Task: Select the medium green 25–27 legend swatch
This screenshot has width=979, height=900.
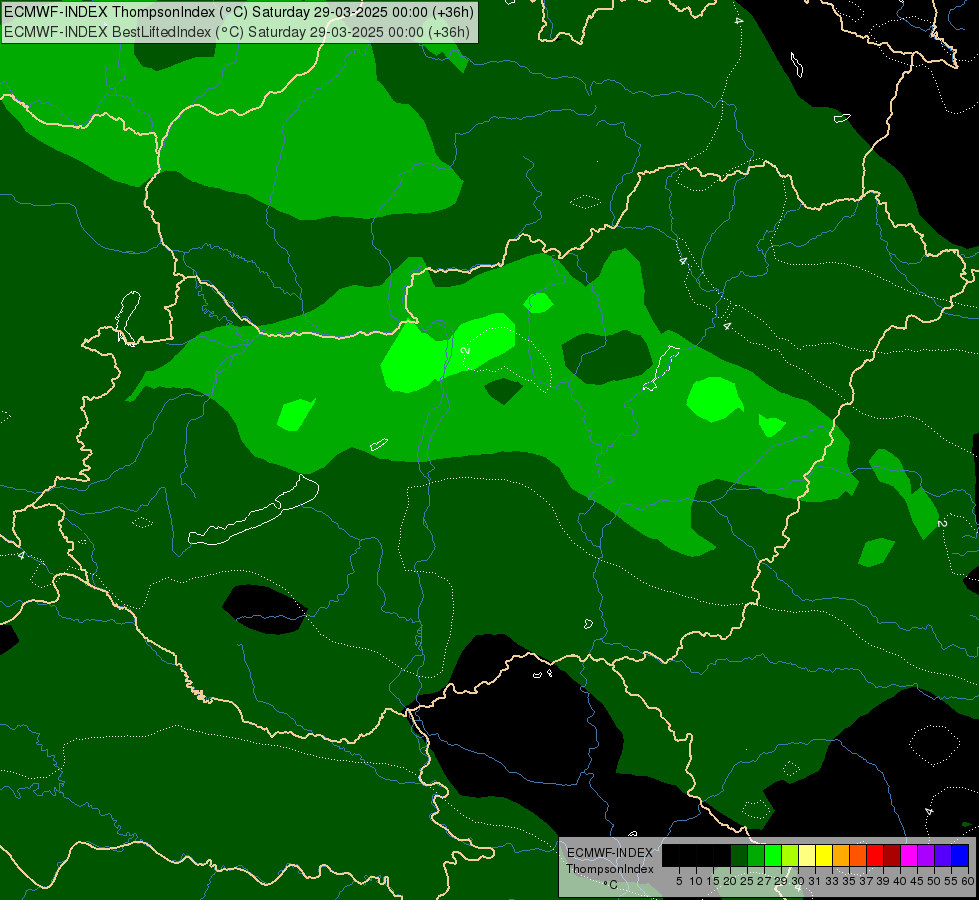Action: 756,855
